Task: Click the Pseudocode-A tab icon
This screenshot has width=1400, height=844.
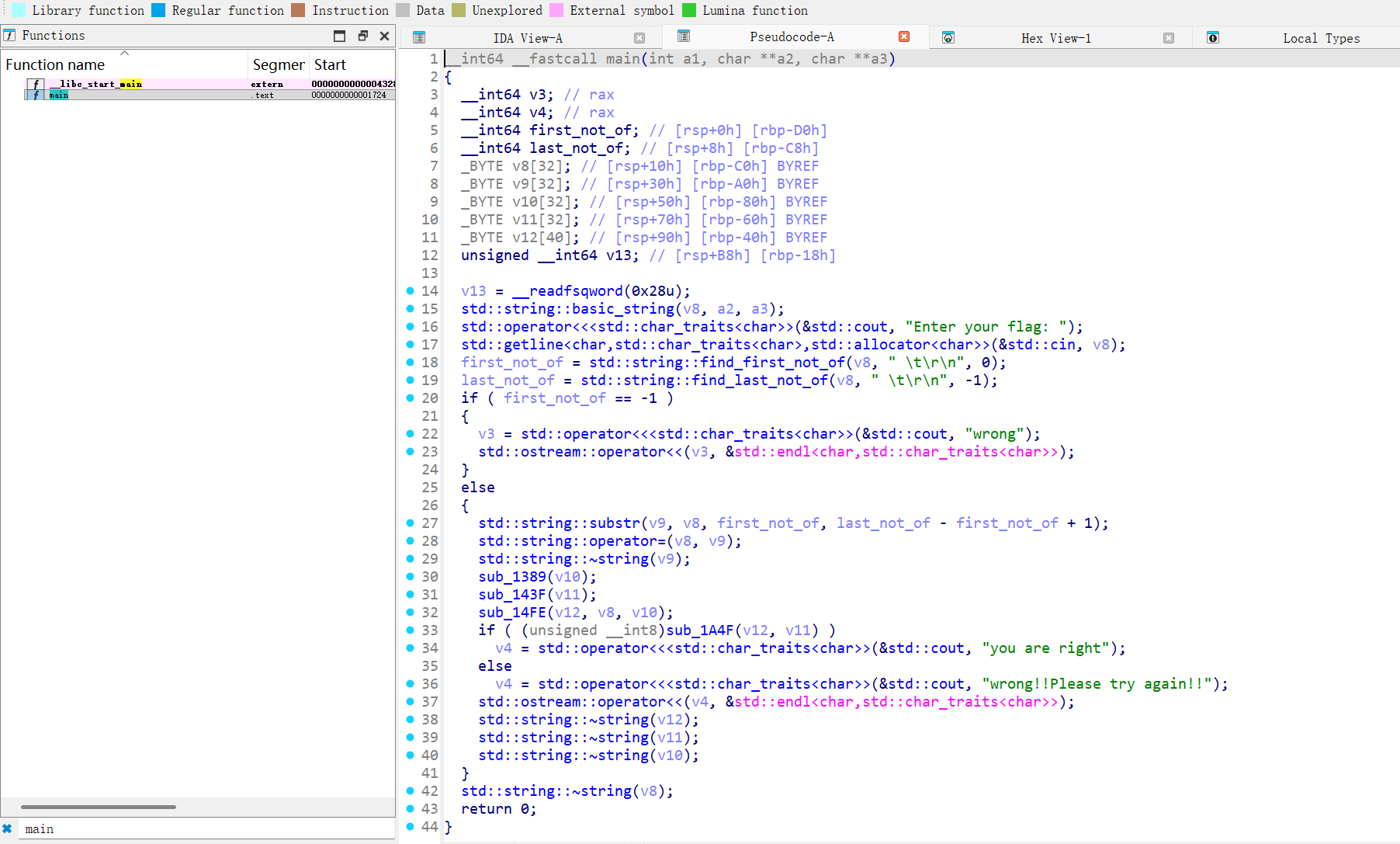Action: [684, 36]
